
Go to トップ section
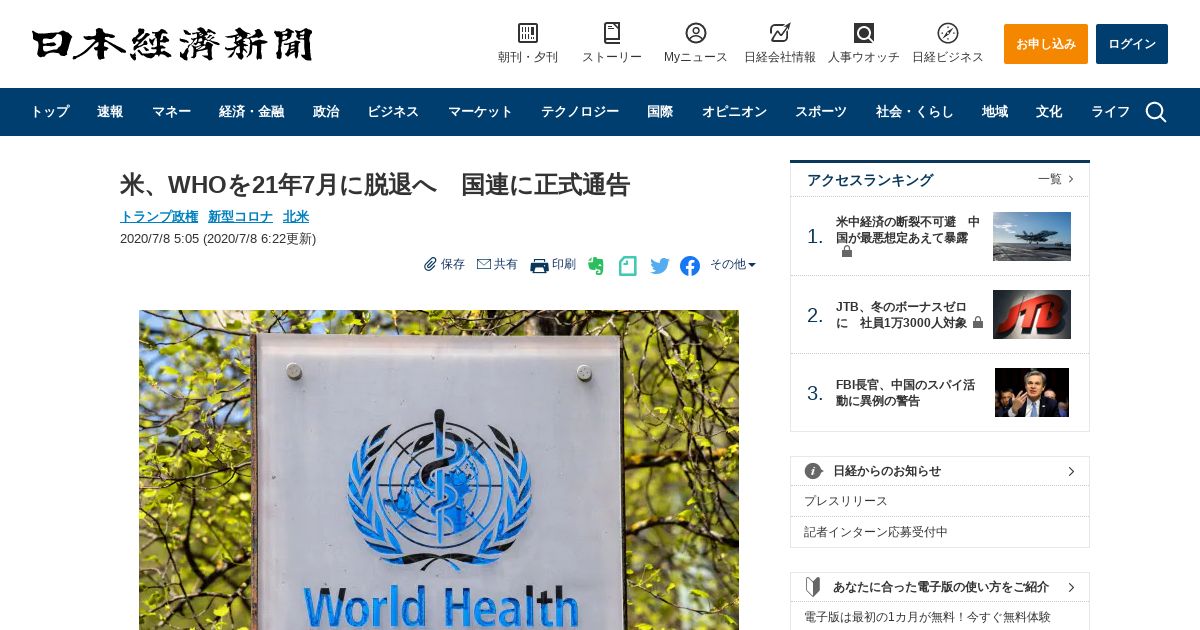[x=49, y=112]
